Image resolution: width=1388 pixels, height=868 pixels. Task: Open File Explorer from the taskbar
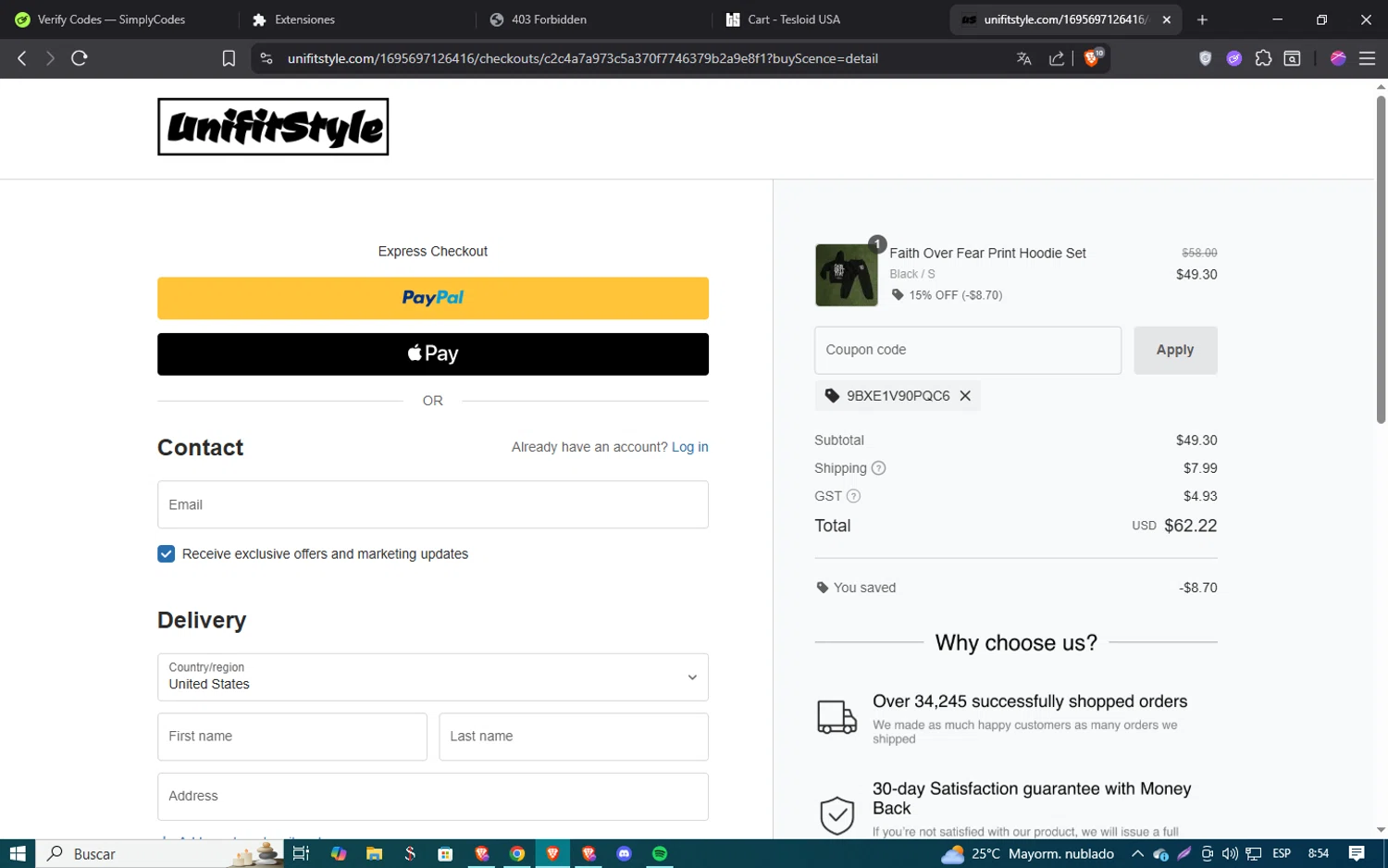pyautogui.click(x=374, y=853)
